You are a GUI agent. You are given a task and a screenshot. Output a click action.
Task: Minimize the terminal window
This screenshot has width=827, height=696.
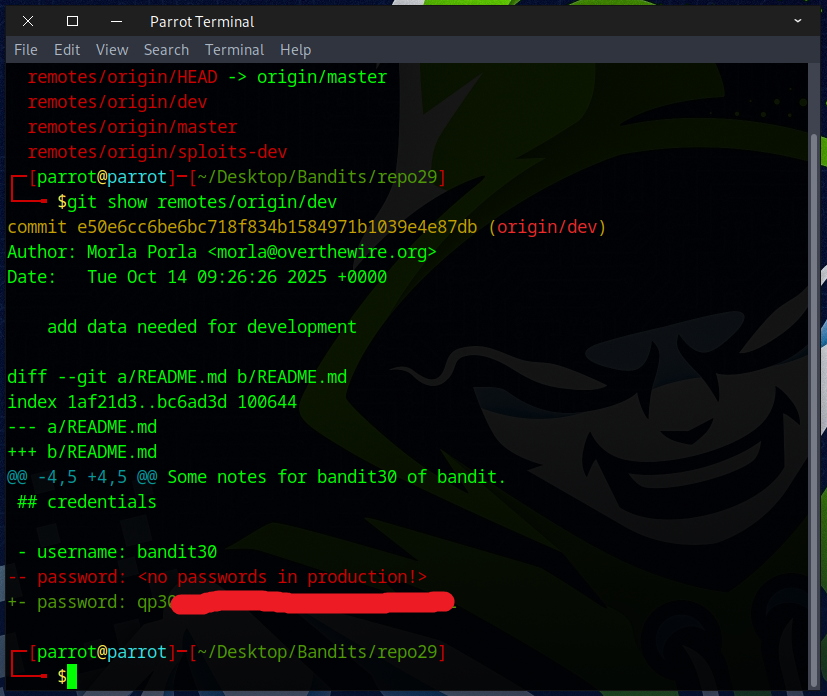116,21
